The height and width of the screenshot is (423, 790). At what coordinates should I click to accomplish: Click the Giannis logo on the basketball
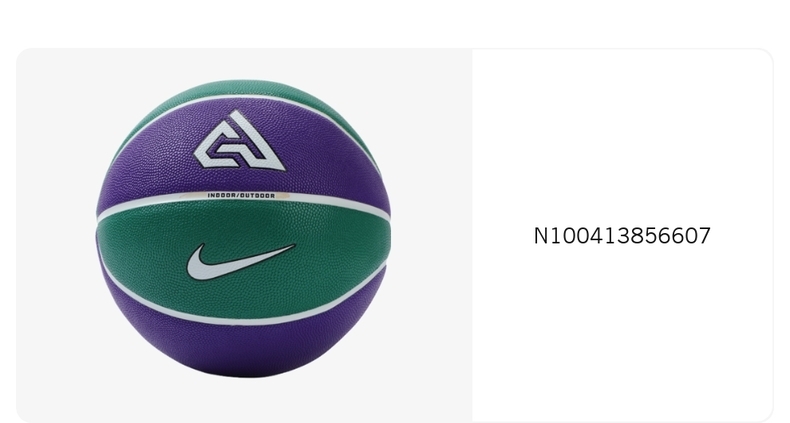click(x=240, y=141)
